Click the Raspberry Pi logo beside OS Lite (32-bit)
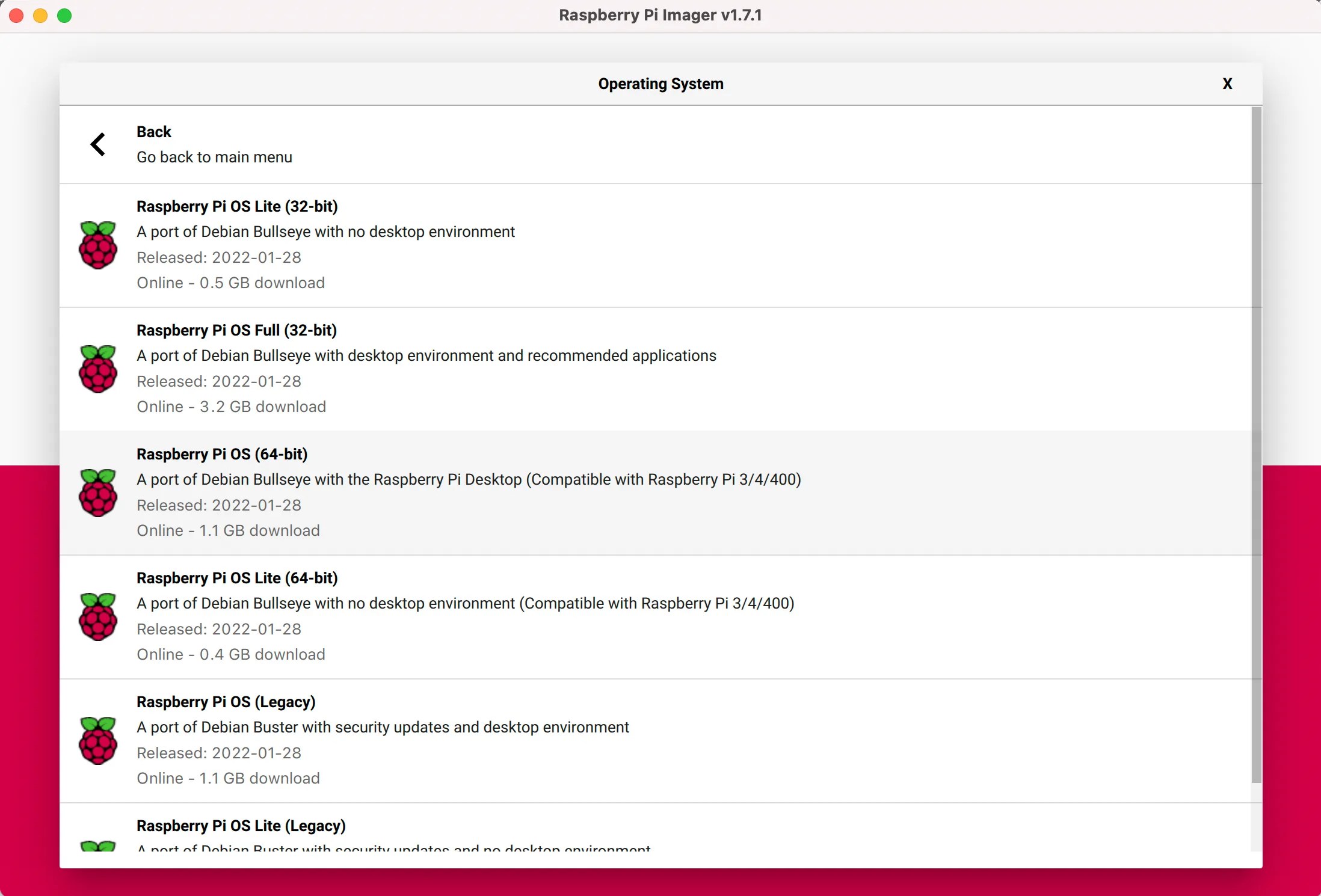The height and width of the screenshot is (896, 1321). click(x=98, y=245)
